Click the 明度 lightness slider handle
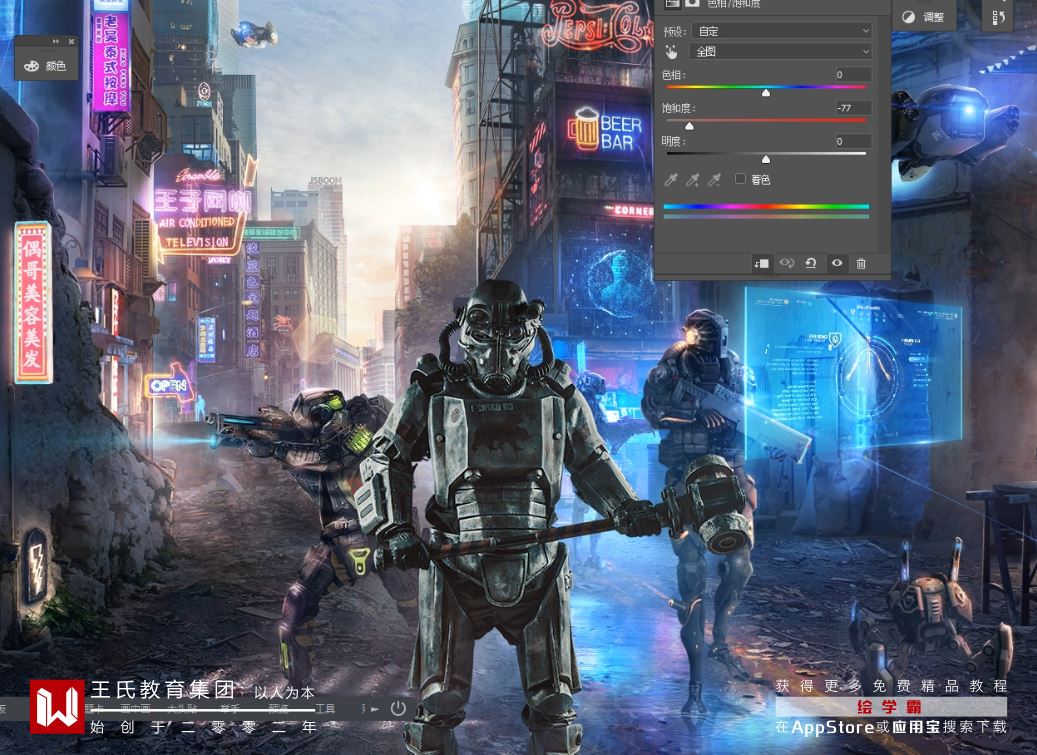This screenshot has width=1037, height=755. pos(766,159)
